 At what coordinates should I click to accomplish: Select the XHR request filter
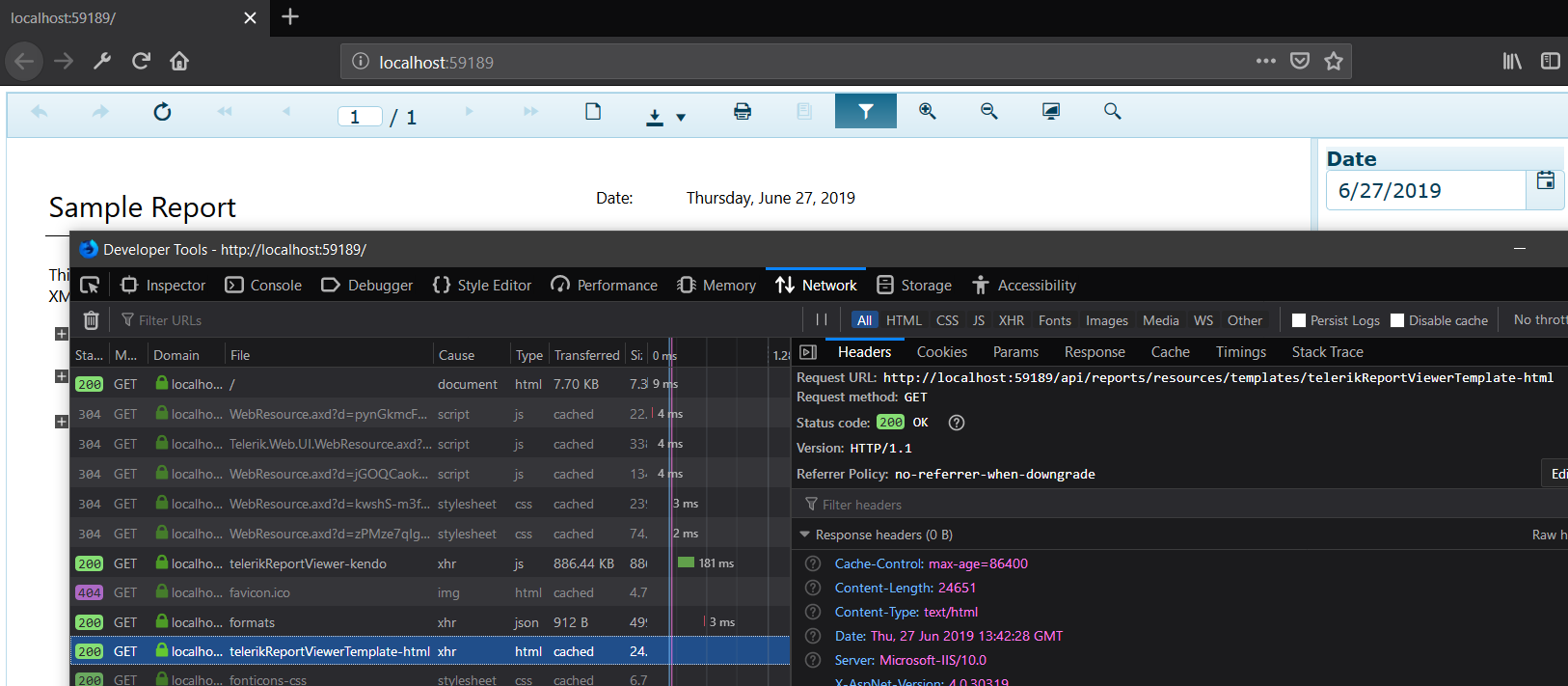[x=1011, y=320]
